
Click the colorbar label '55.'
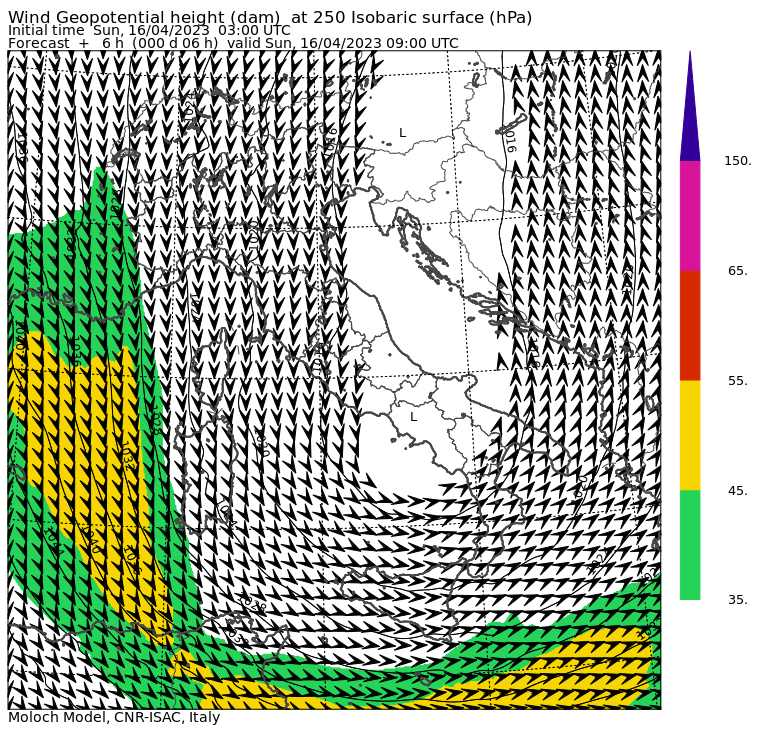tap(738, 381)
